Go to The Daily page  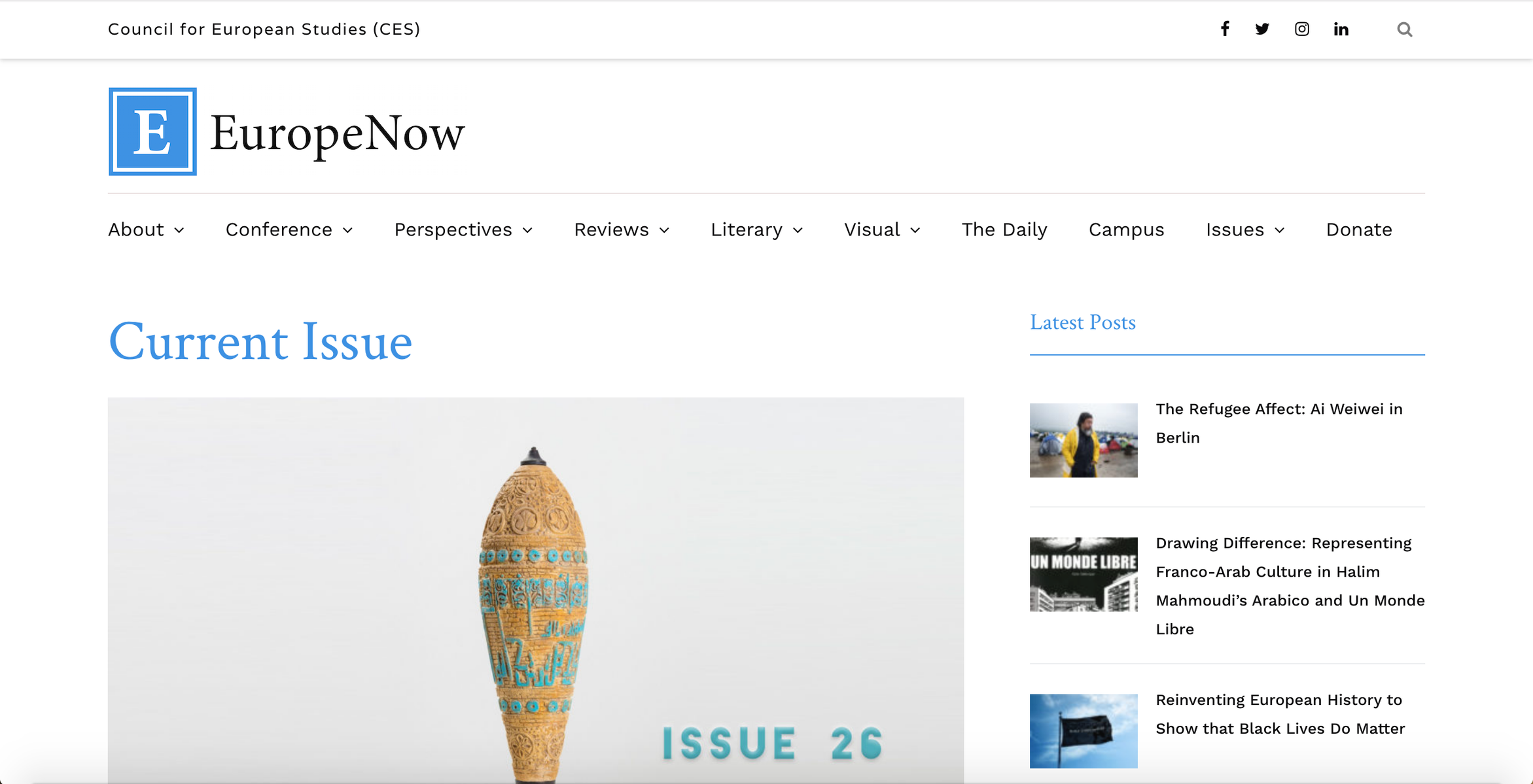click(1004, 230)
